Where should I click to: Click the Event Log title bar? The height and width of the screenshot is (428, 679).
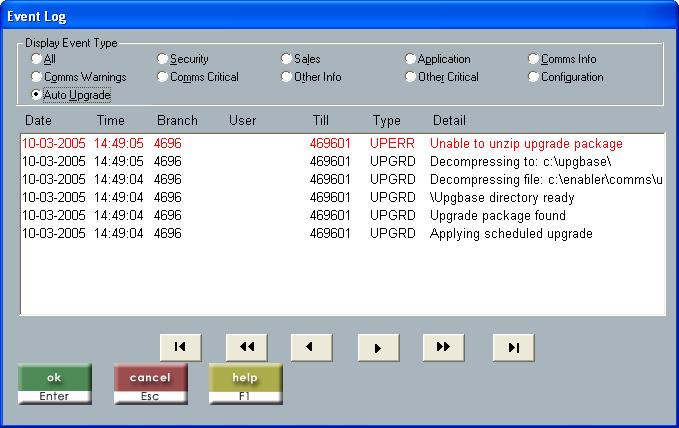point(340,16)
